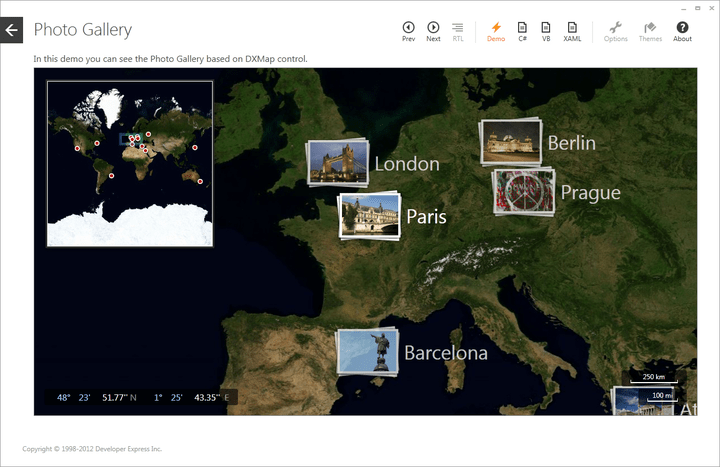
Task: Select the Paris photo thumbnail
Action: tap(369, 215)
